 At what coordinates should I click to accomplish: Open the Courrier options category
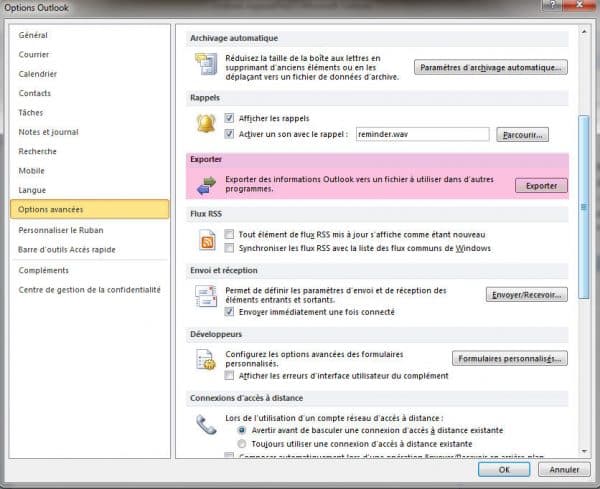pos(34,54)
